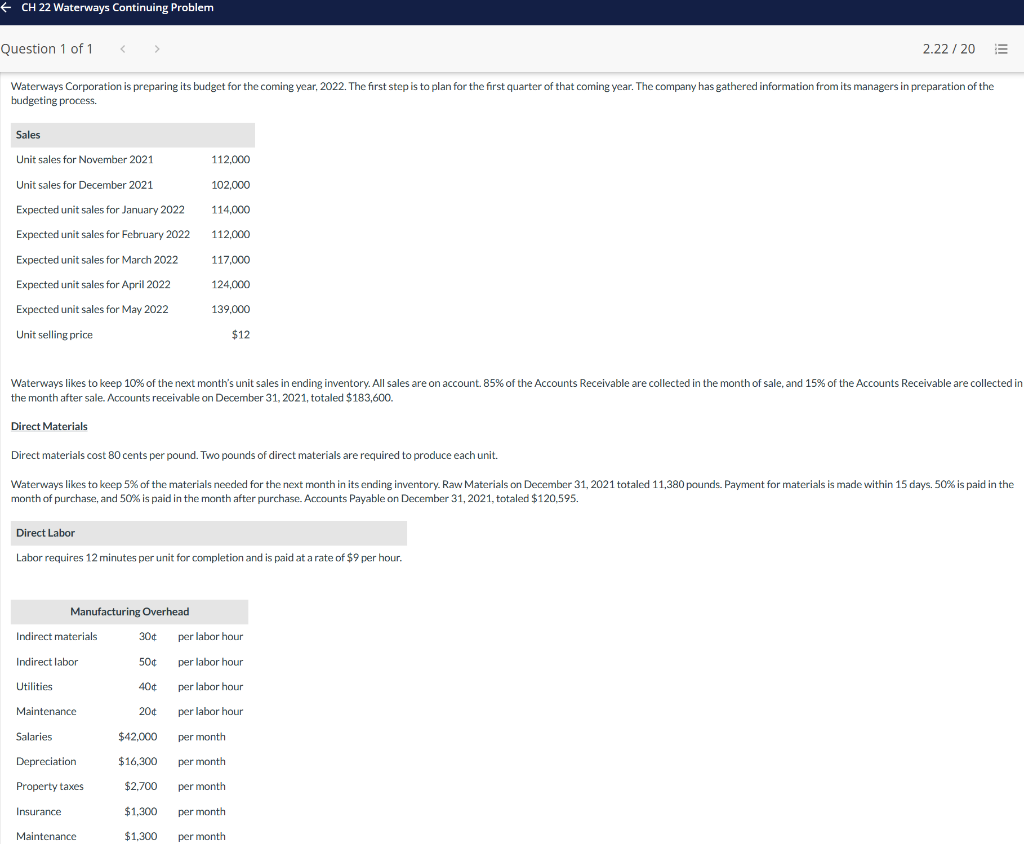Select the $42,000 salaries amount
The height and width of the screenshot is (844, 1024).
click(138, 737)
